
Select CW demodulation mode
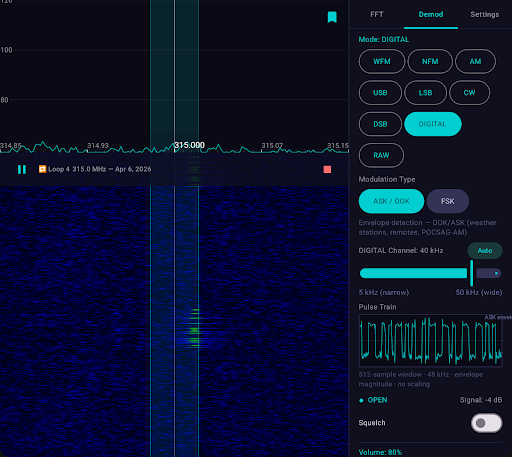(x=469, y=93)
